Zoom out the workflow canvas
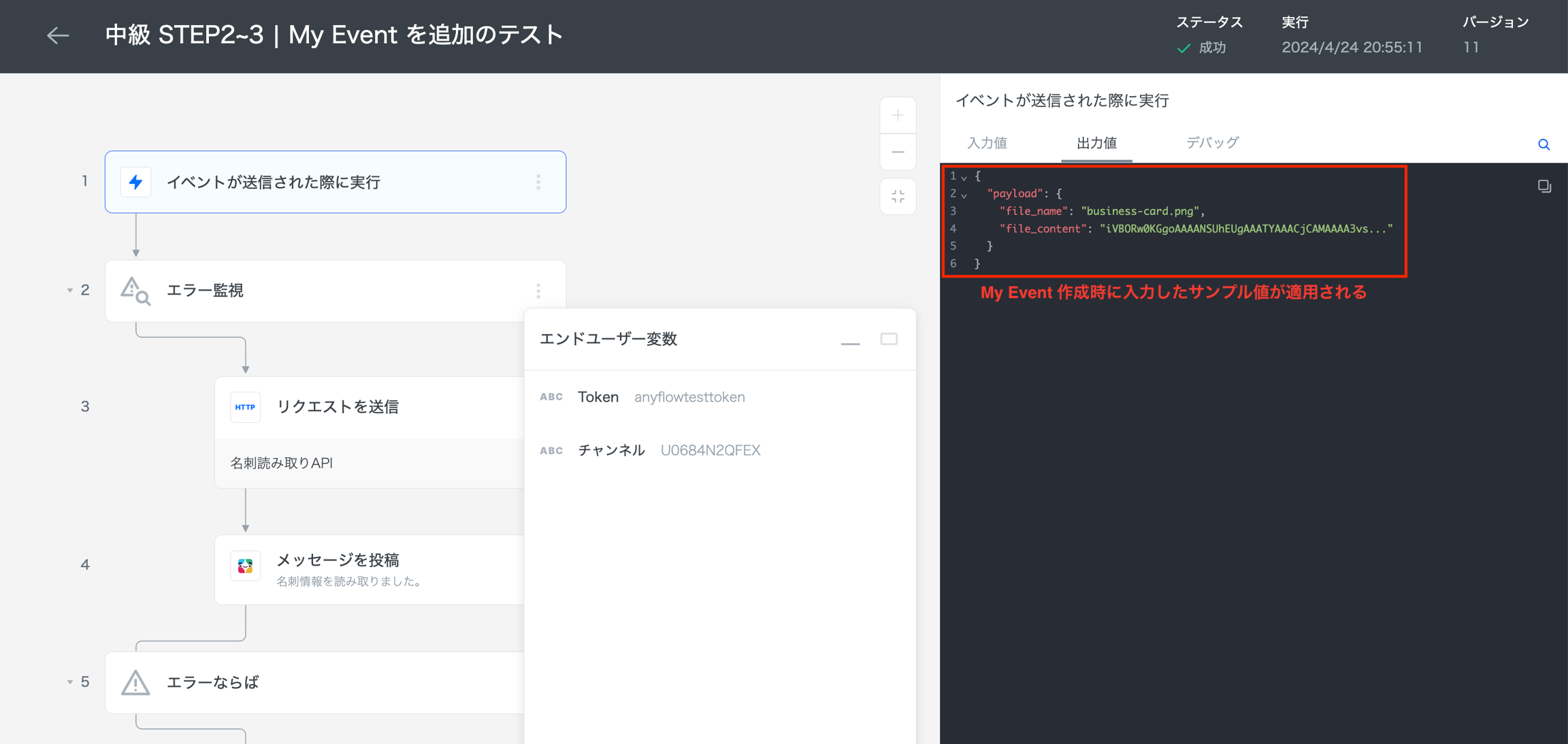1568x744 pixels. pos(898,152)
